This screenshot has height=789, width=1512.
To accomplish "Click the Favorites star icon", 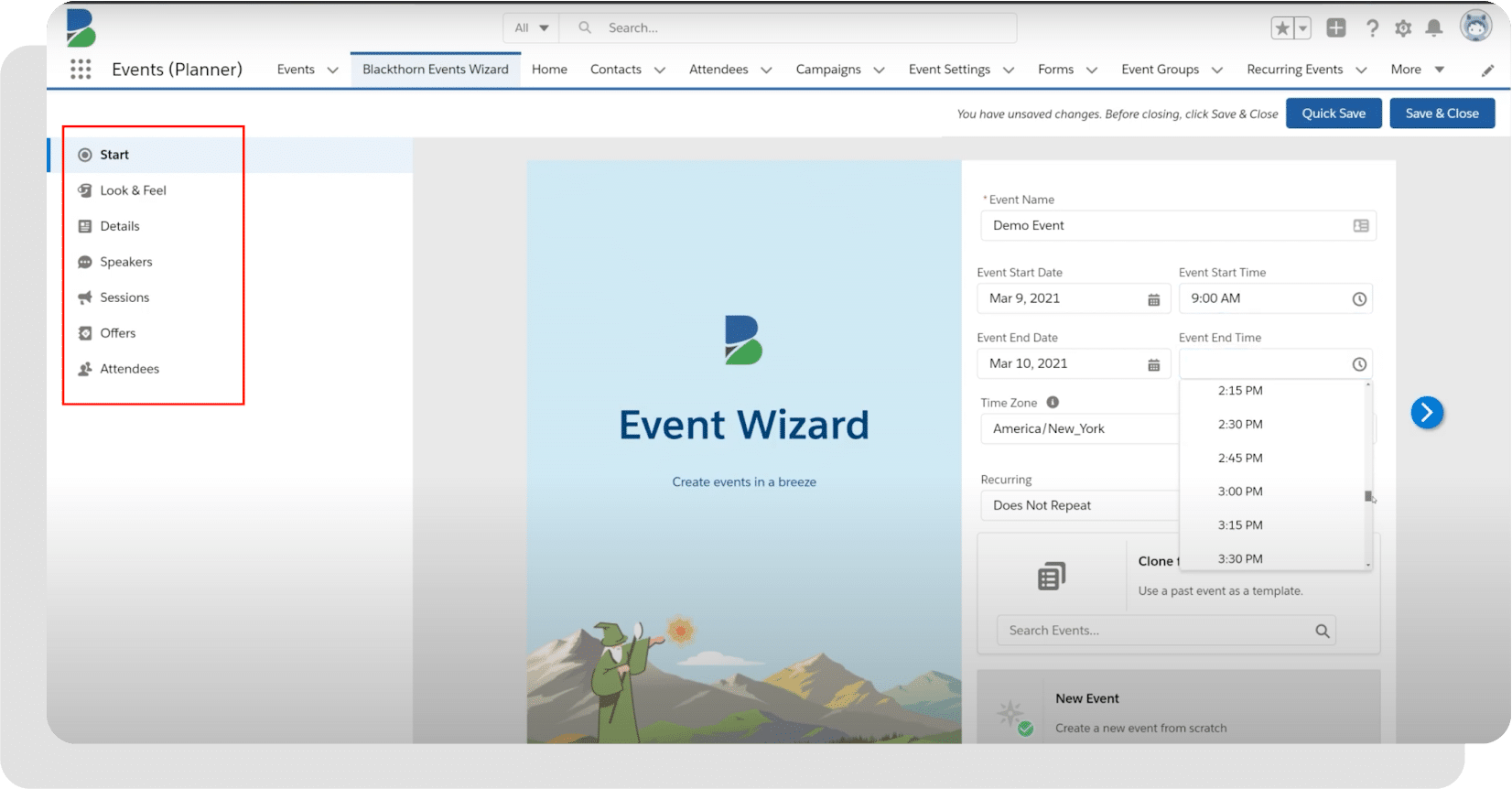I will click(1282, 28).
